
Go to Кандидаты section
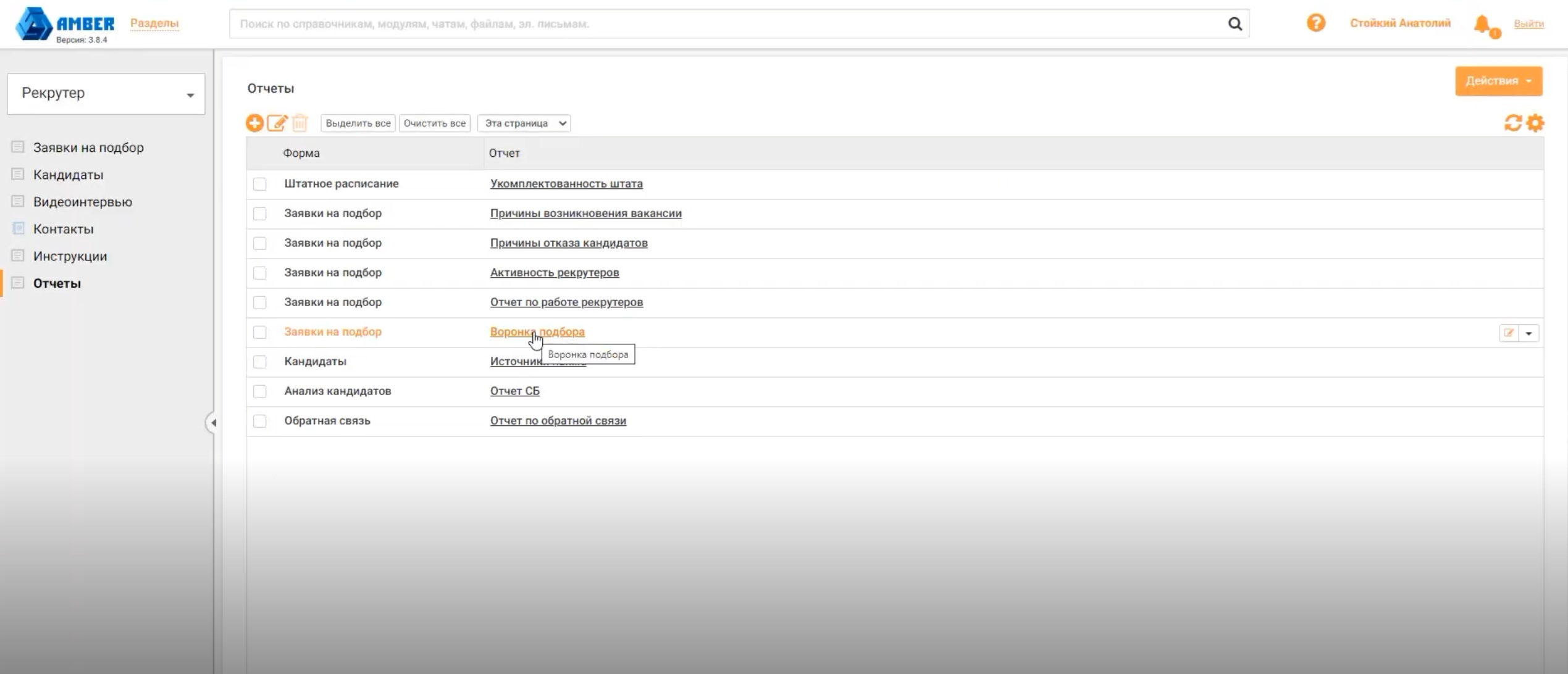(68, 175)
